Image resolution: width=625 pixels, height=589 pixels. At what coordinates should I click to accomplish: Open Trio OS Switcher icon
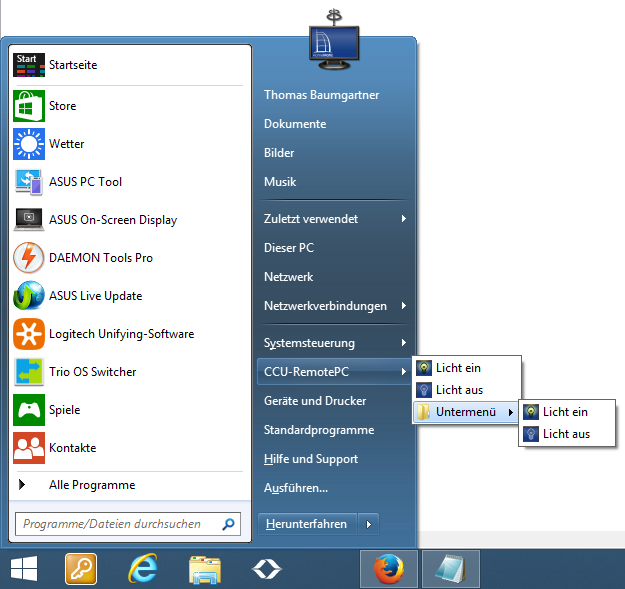tap(29, 372)
